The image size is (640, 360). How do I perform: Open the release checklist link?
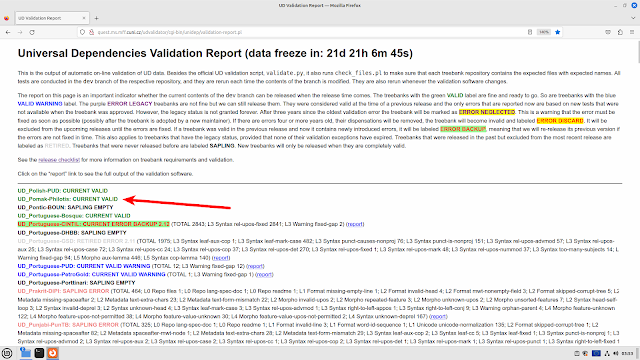click(x=59, y=160)
